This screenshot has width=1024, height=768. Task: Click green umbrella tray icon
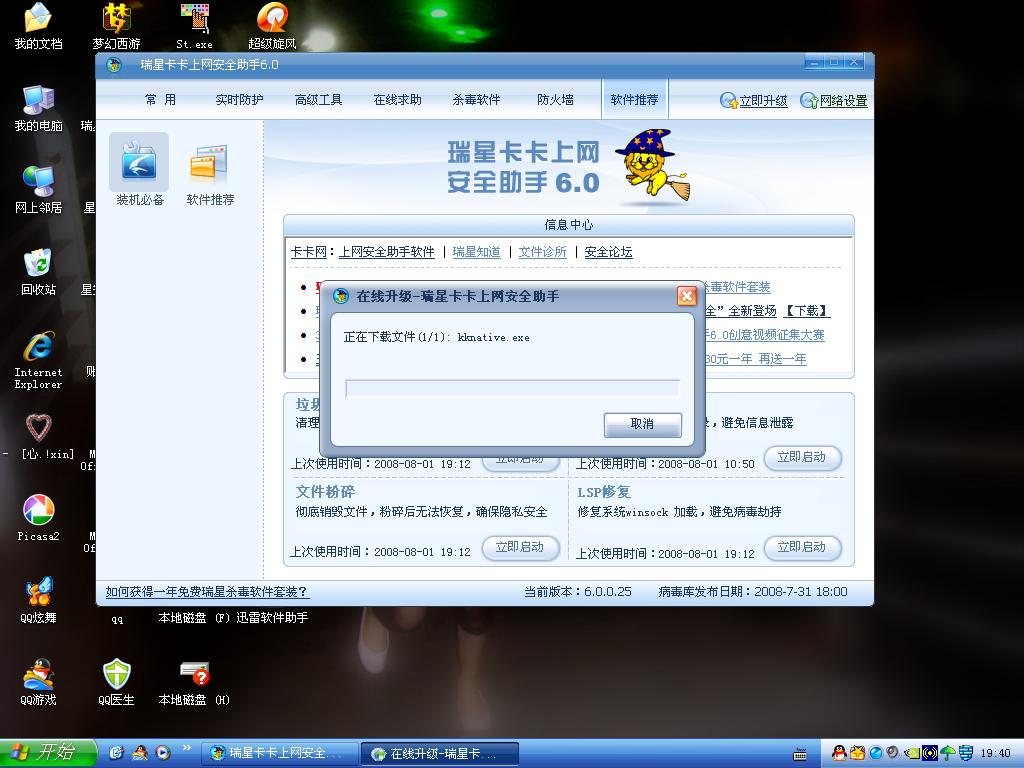tap(948, 754)
